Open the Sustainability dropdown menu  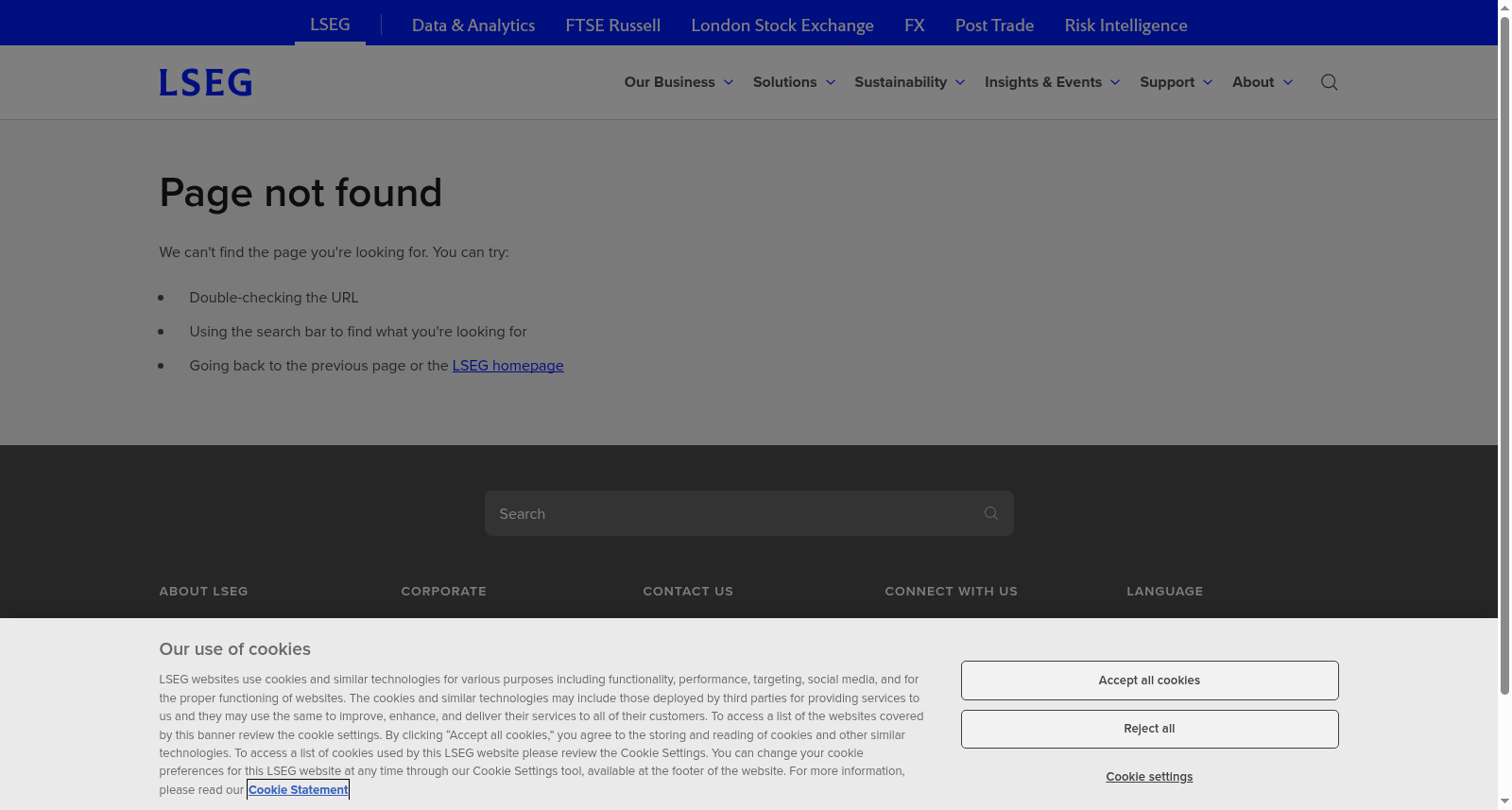coord(910,82)
